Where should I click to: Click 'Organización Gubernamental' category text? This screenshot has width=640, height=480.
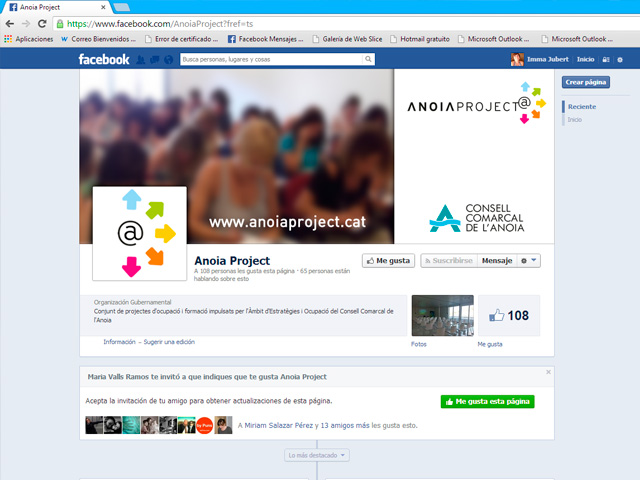132,302
